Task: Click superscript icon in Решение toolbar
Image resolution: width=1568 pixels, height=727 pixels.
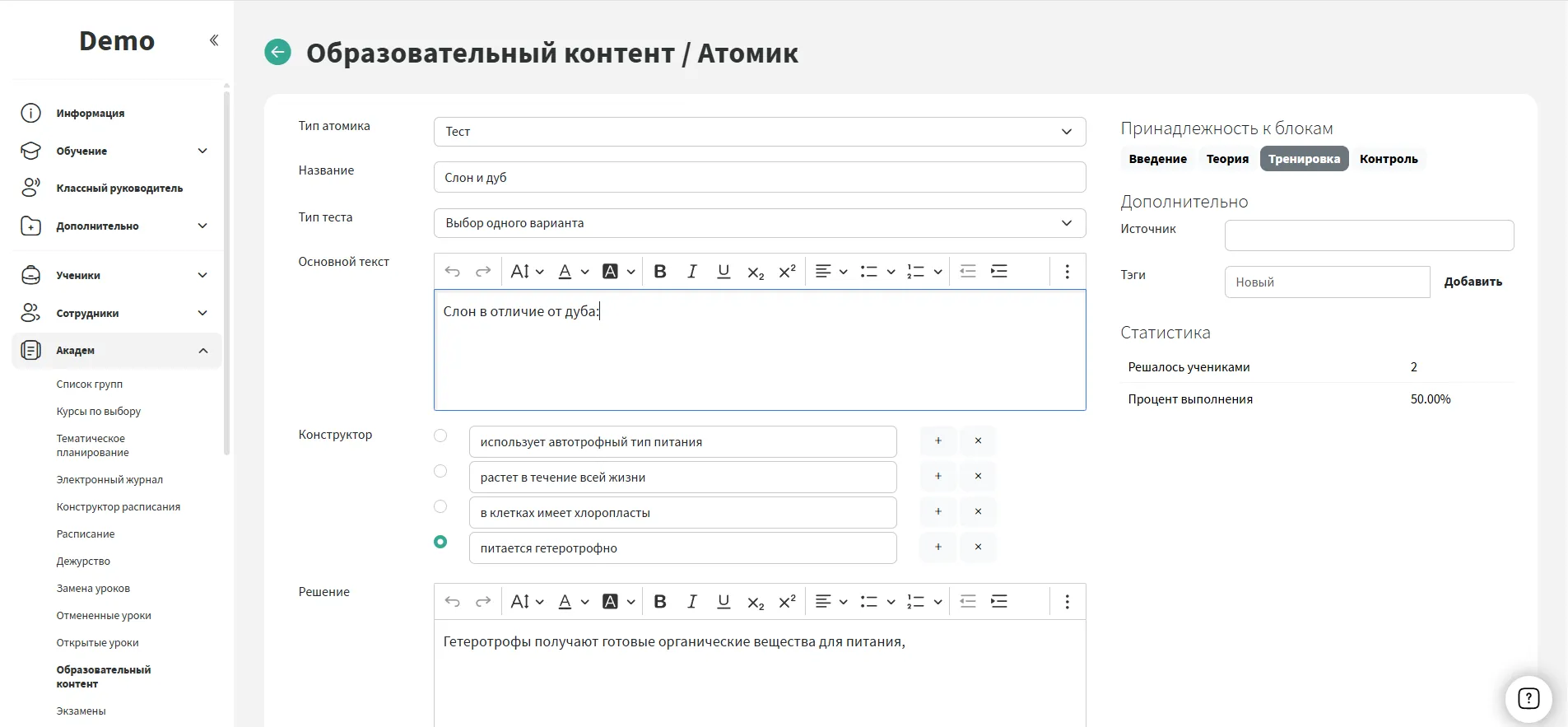Action: point(787,602)
